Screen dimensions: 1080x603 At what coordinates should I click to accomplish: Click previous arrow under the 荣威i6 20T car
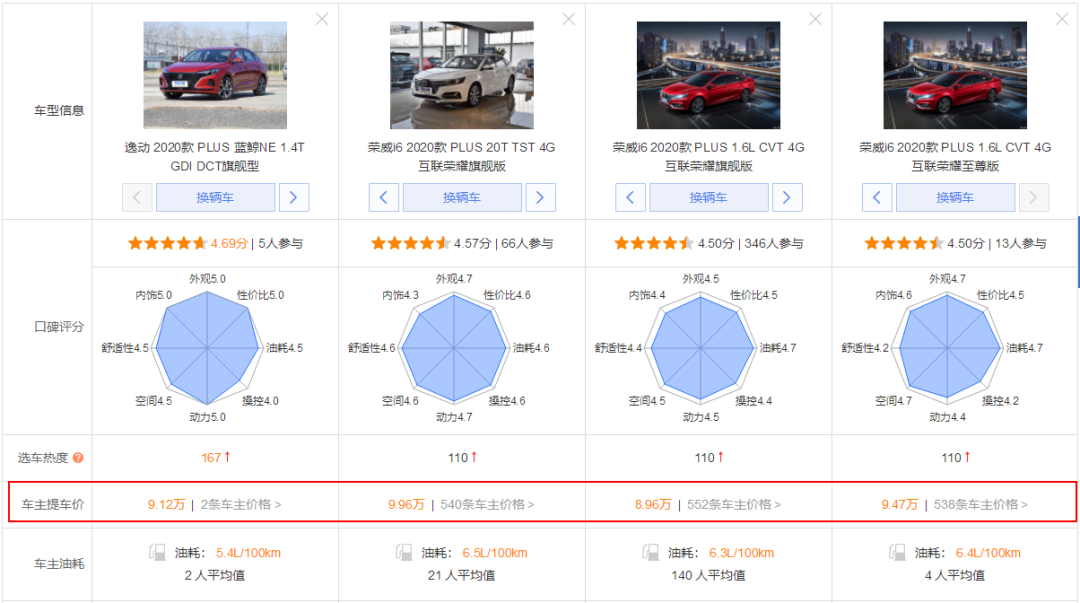[384, 197]
